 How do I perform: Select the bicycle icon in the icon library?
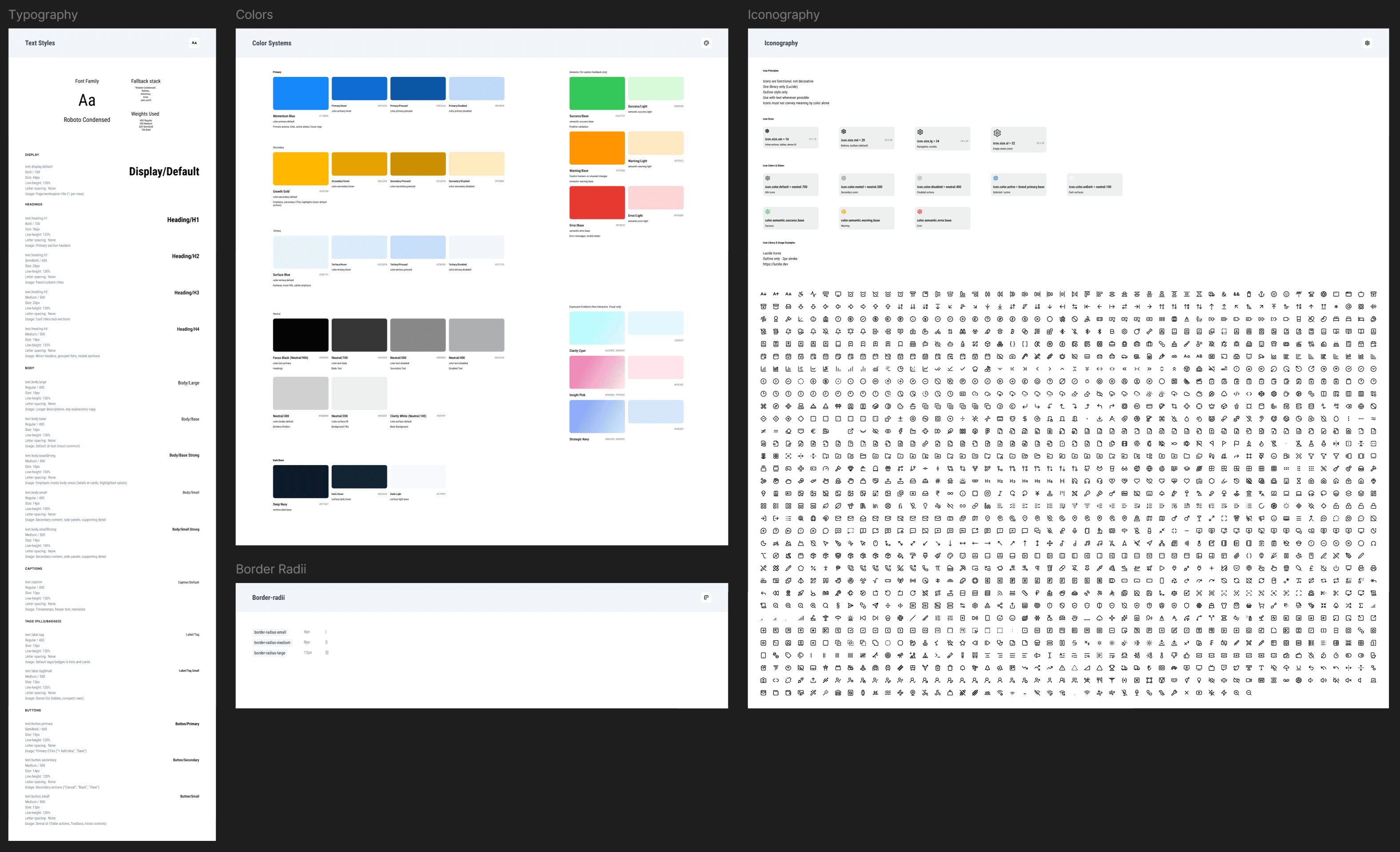pyautogui.click(x=938, y=332)
